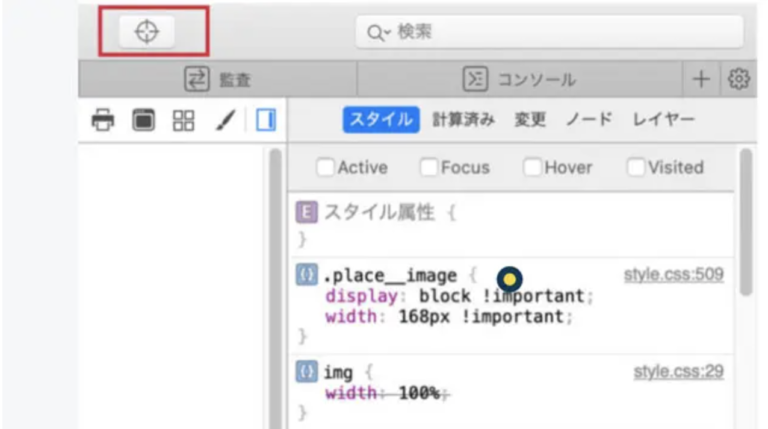Viewport: 768px width, 429px height.
Task: Switch to the コンソール tab
Action: [x=519, y=79]
